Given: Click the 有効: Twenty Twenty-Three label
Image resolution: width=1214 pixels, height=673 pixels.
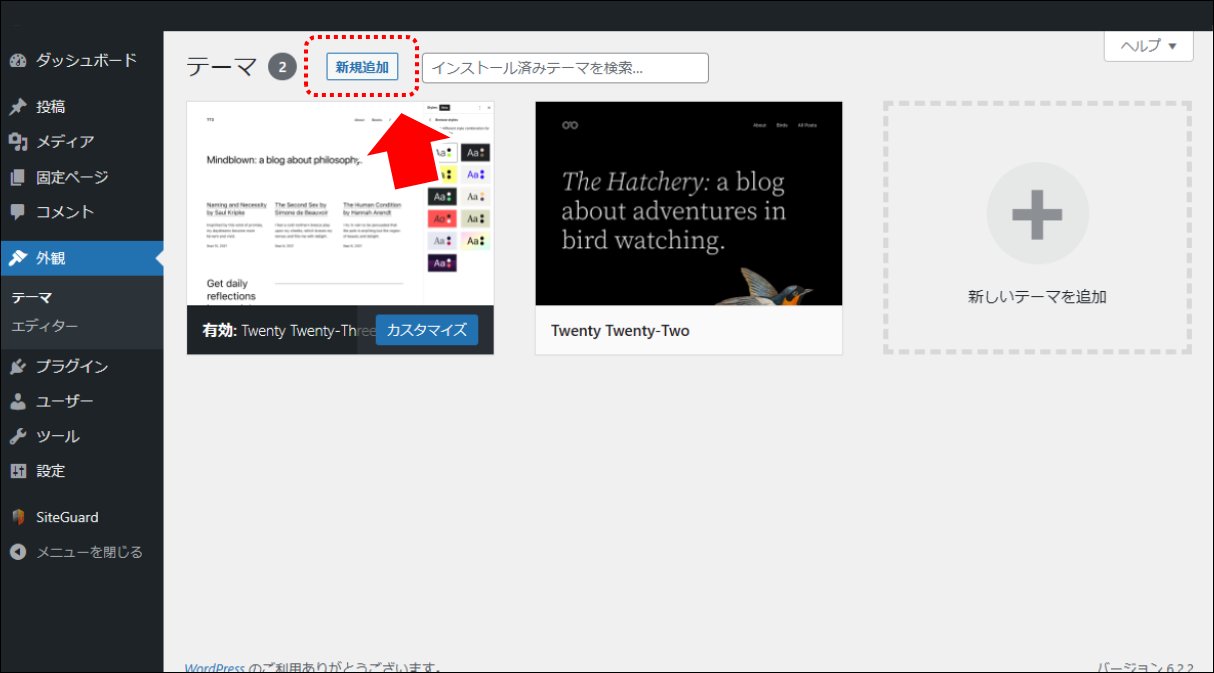Looking at the screenshot, I should 289,331.
